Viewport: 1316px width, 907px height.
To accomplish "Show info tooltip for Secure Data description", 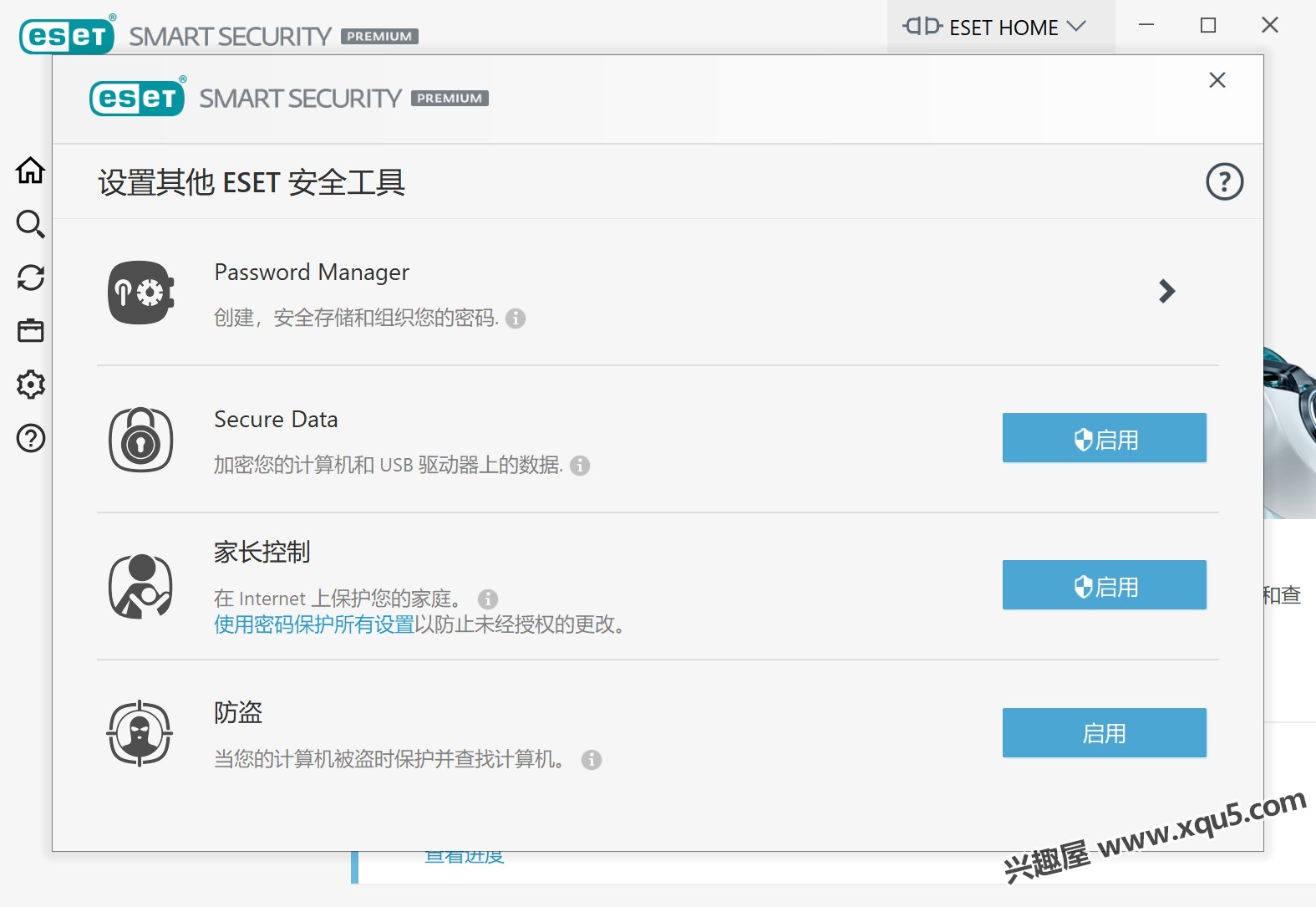I will coord(580,466).
